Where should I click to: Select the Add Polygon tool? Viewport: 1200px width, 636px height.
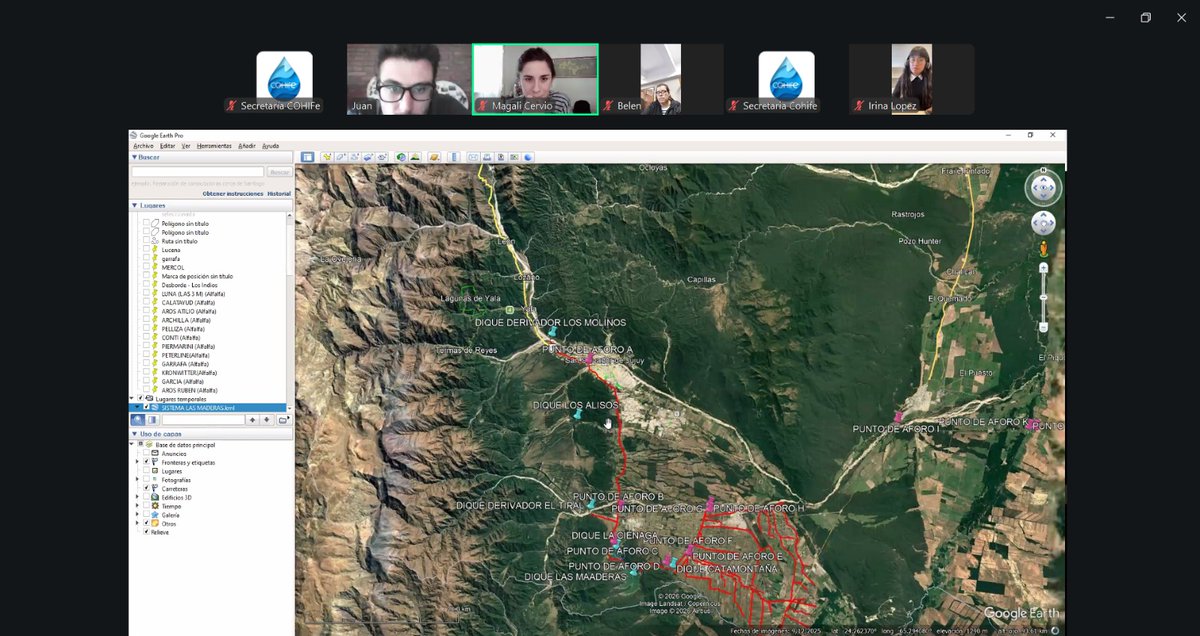tap(341, 157)
